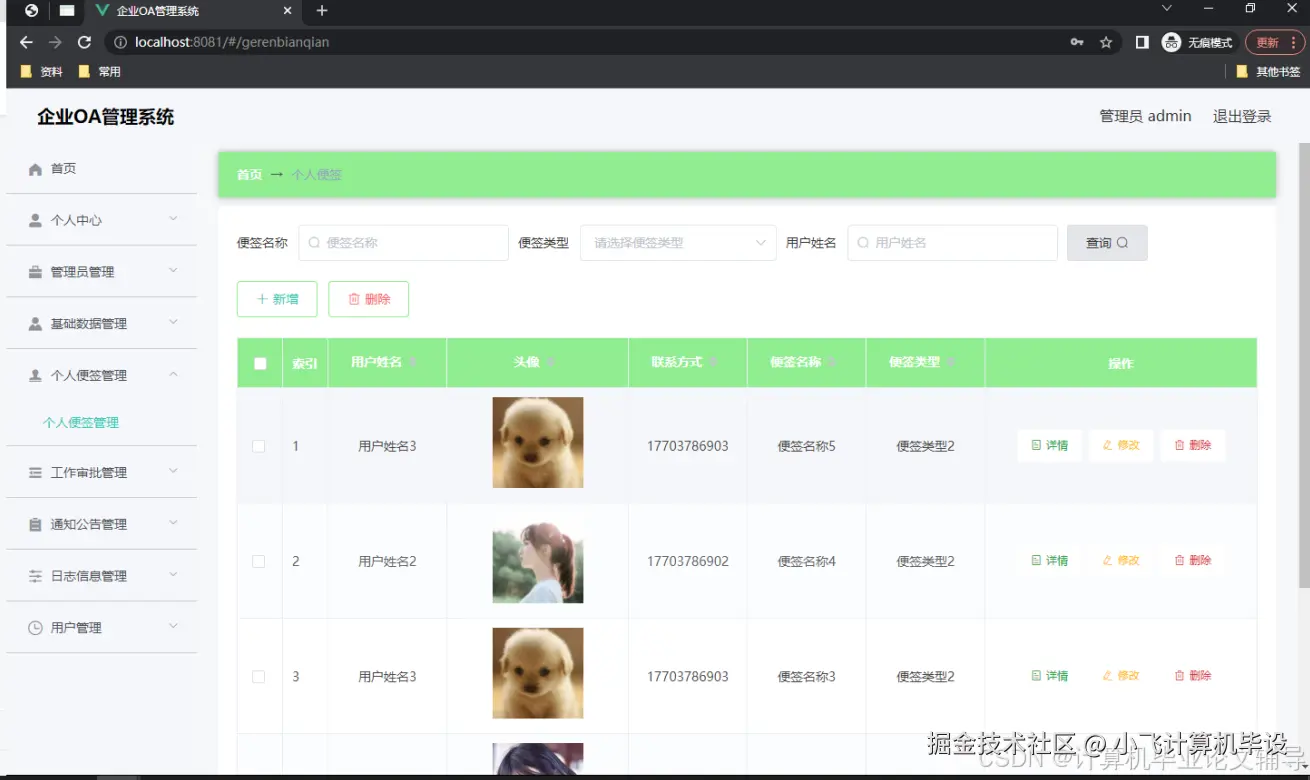Click the clipboard icon beside 通知公告管理
The image size is (1310, 780).
36,525
